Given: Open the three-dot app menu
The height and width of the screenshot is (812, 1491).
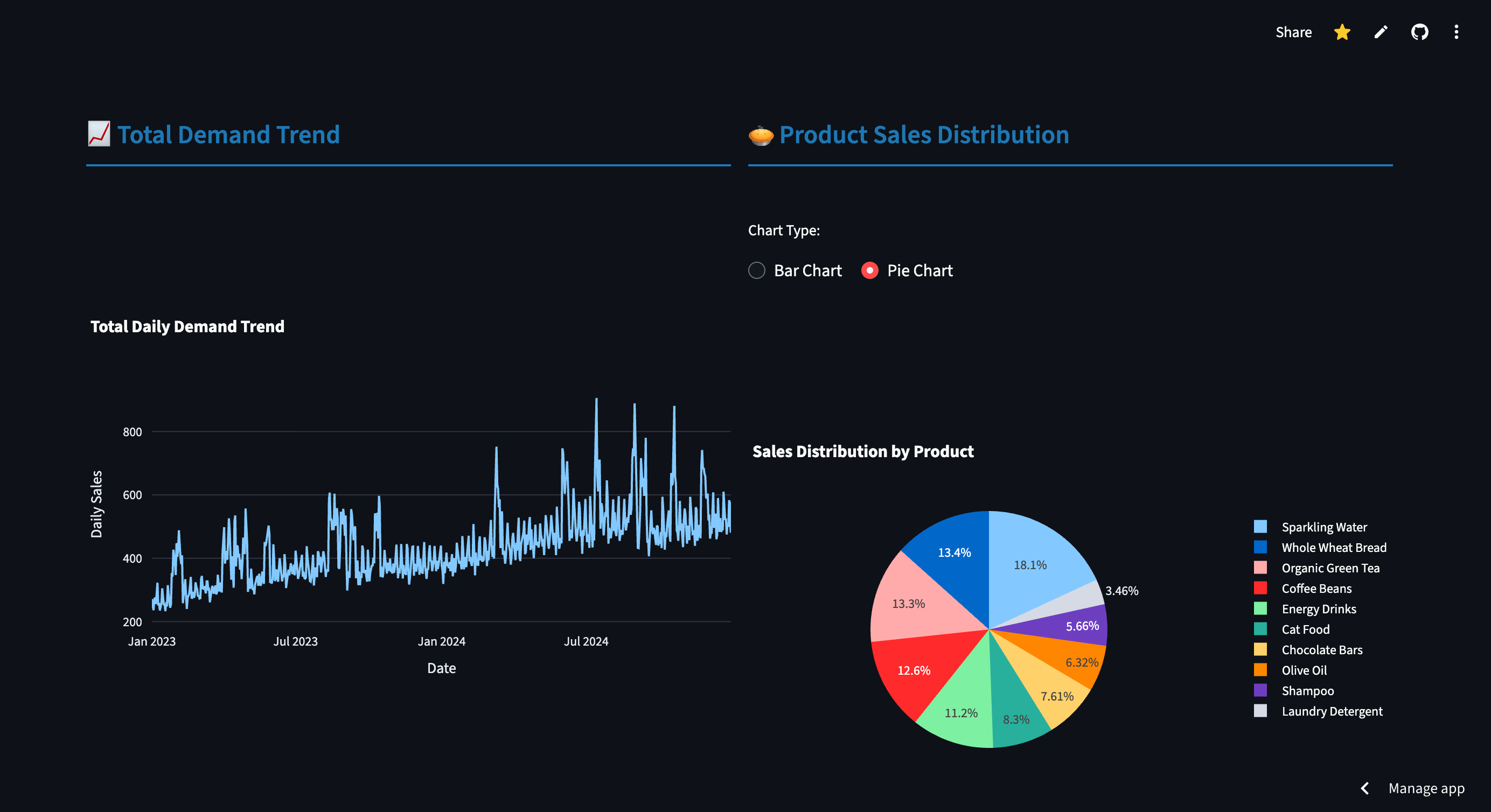Looking at the screenshot, I should [1457, 32].
